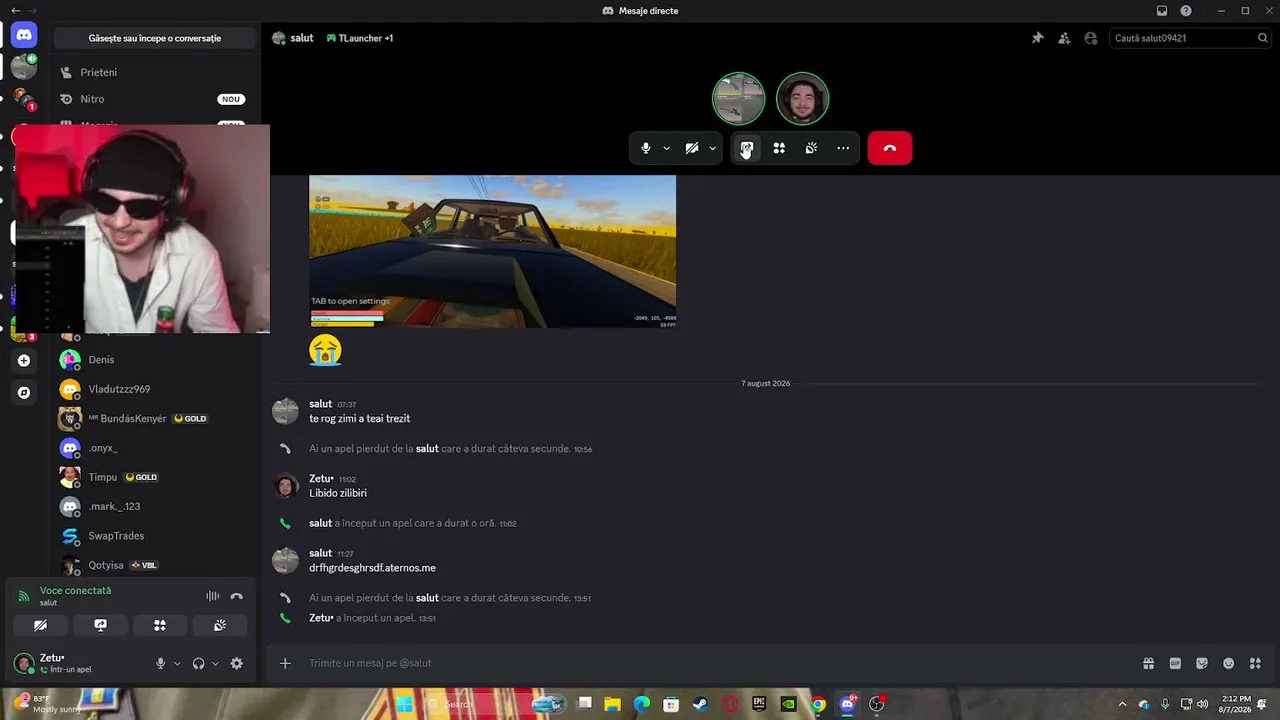Open Discord help
Screen dimensions: 1280x720
tap(1186, 11)
